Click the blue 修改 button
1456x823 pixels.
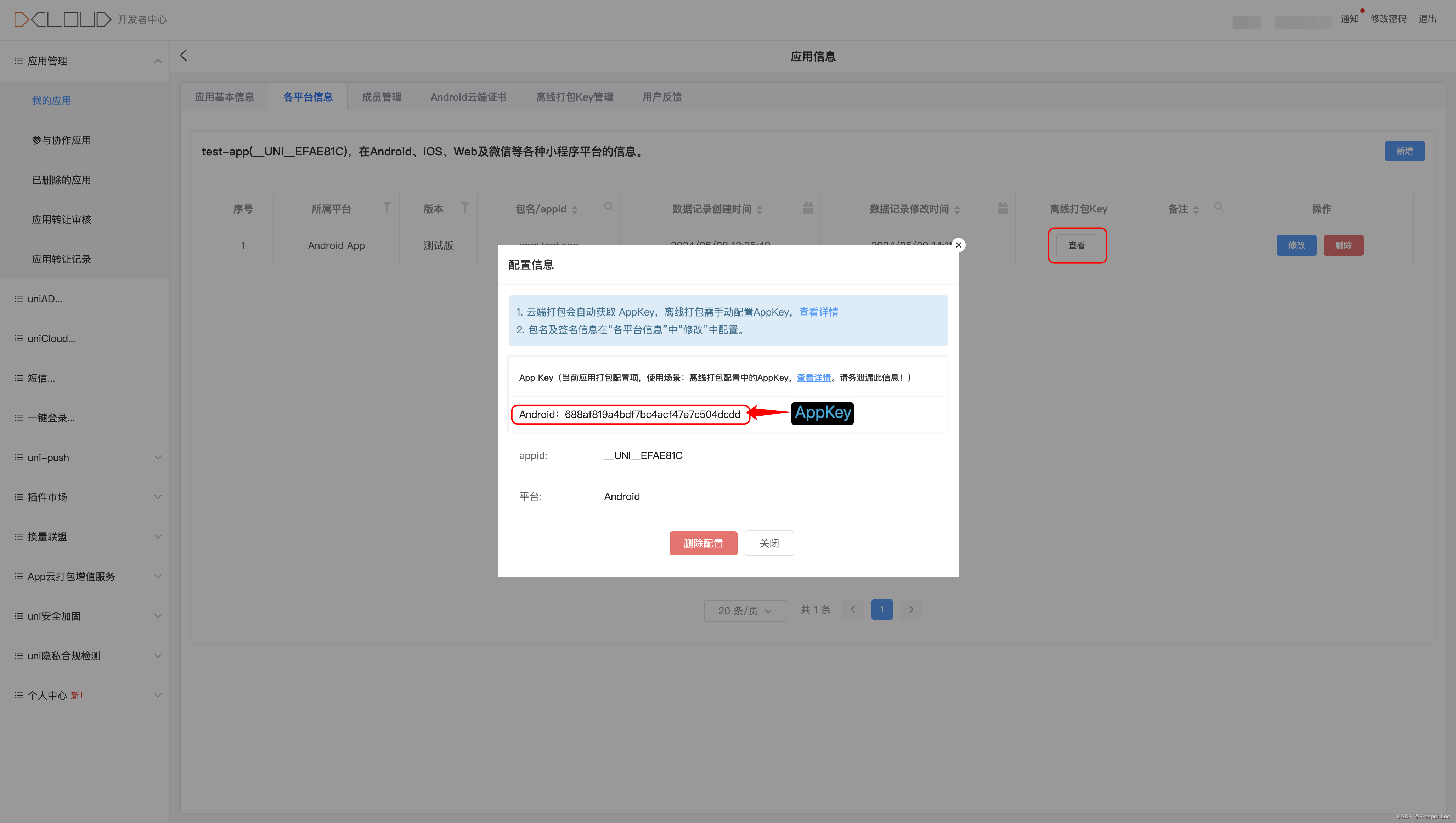(x=1296, y=245)
